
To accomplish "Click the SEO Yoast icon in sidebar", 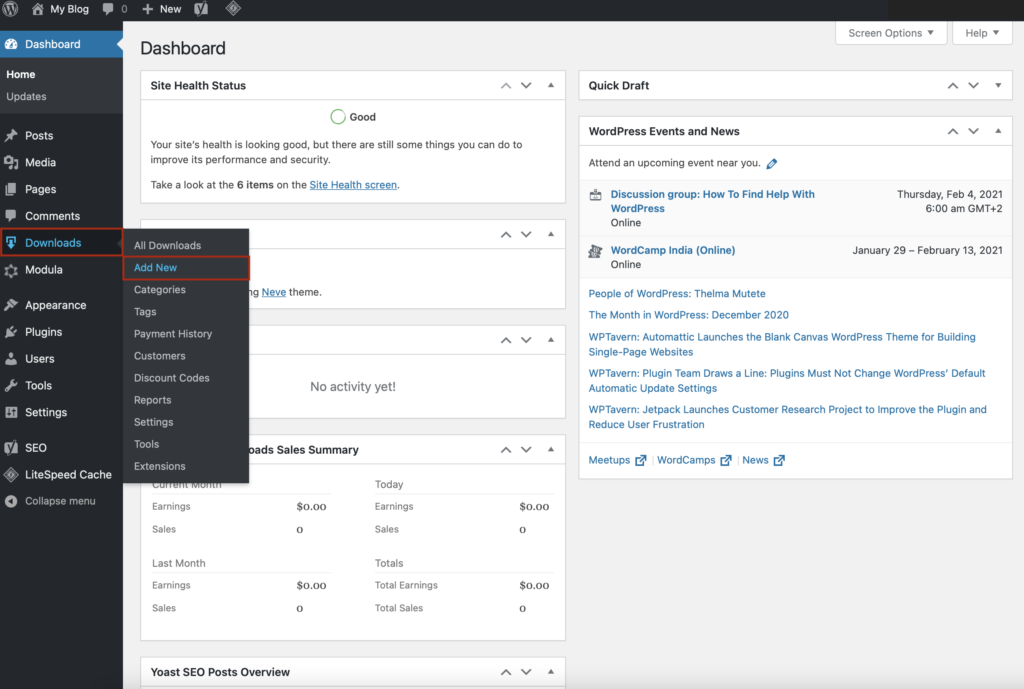I will pos(11,447).
